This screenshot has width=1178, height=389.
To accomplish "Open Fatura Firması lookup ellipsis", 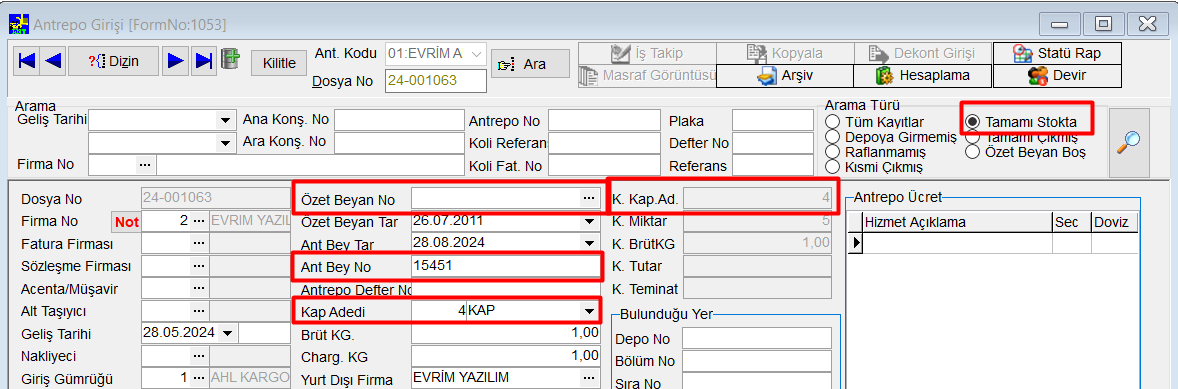I will click(x=198, y=243).
